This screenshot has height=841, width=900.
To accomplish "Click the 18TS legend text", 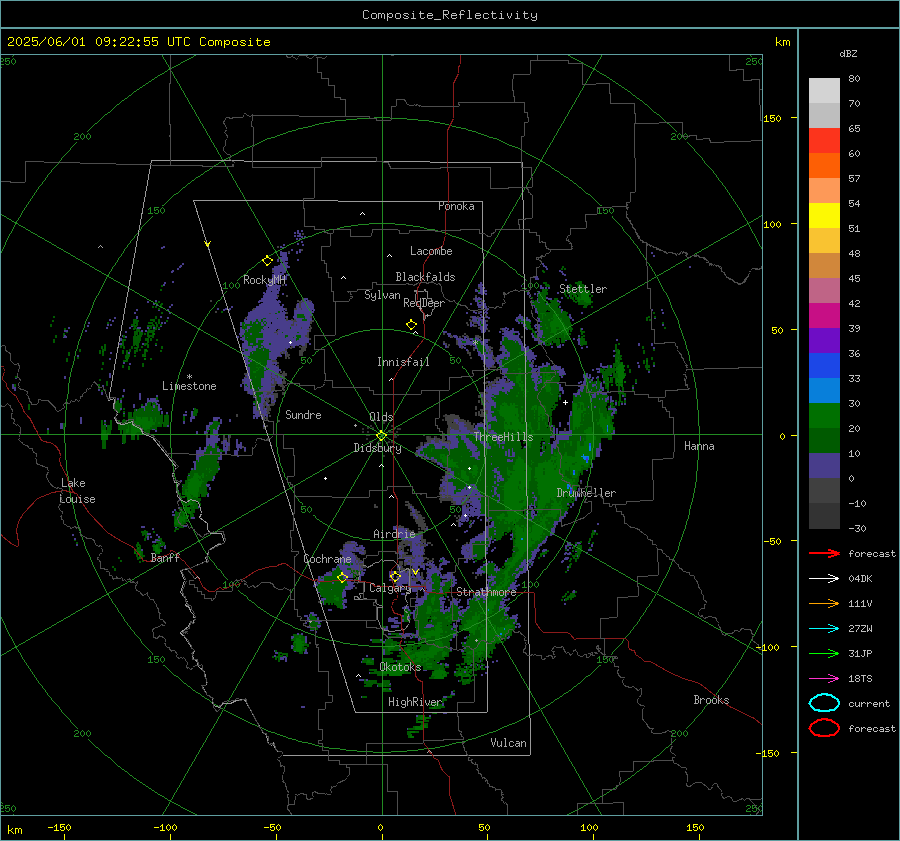I will click(x=860, y=679).
